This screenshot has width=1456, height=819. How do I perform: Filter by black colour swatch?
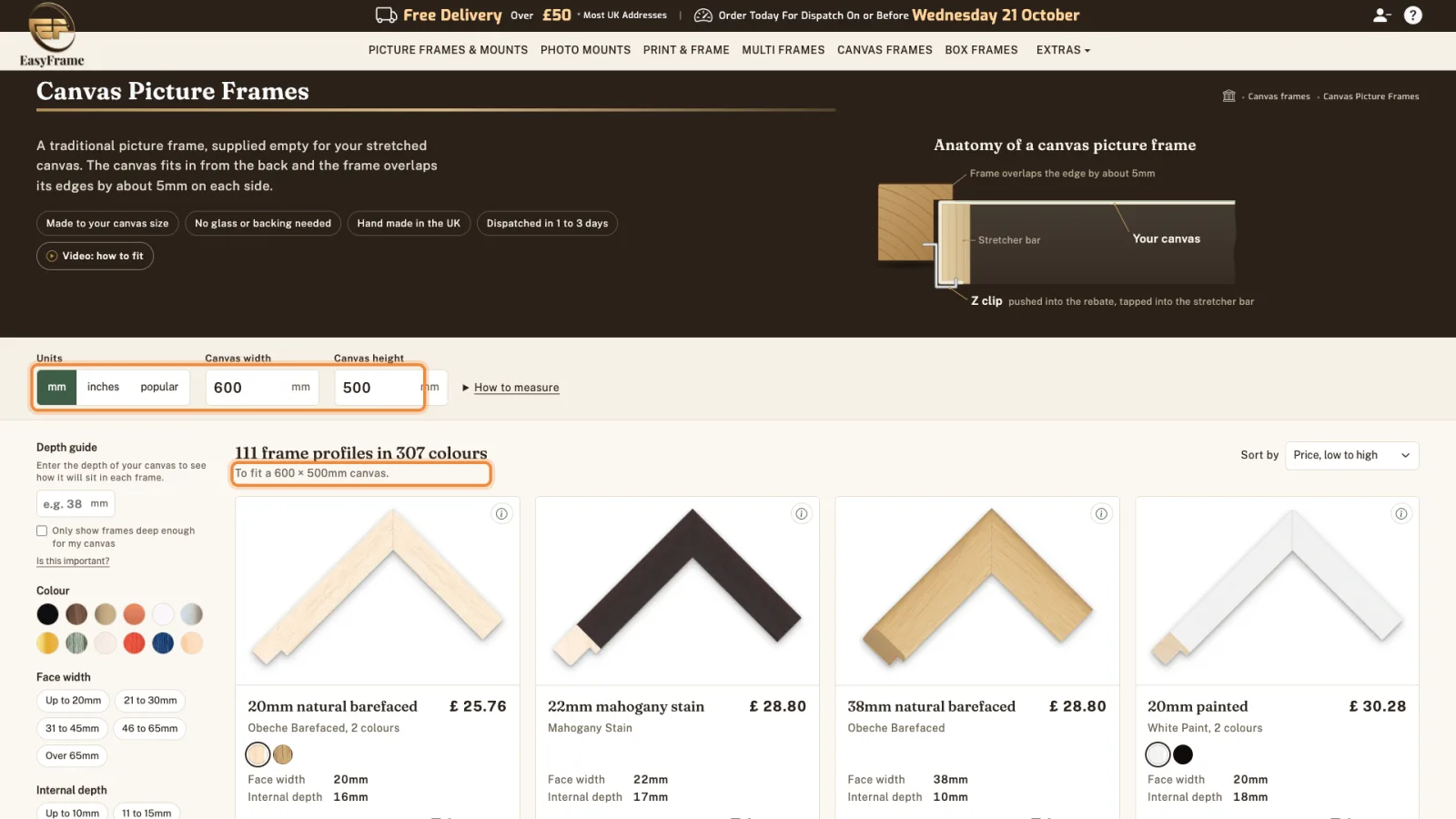pyautogui.click(x=47, y=614)
